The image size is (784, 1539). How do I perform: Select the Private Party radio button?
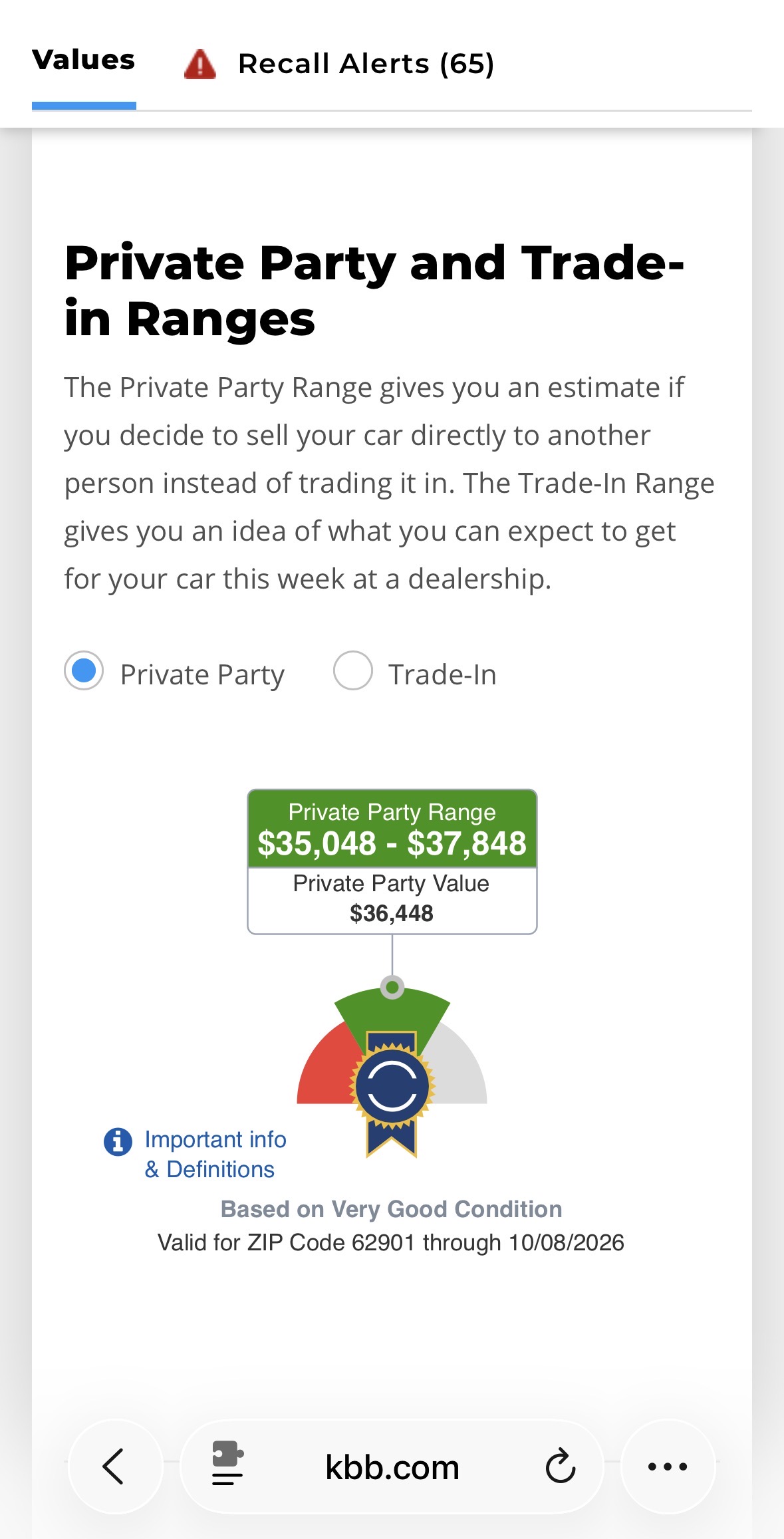[x=84, y=670]
